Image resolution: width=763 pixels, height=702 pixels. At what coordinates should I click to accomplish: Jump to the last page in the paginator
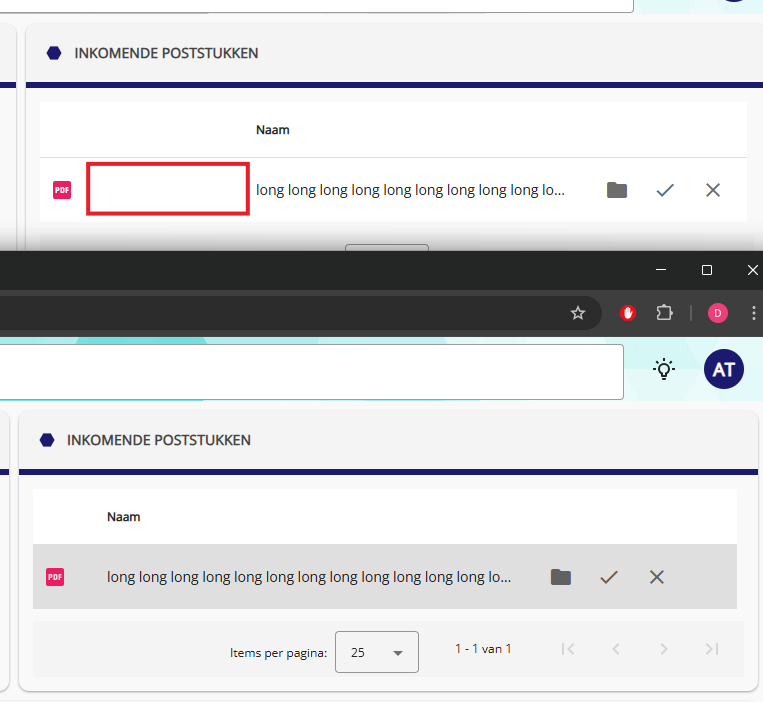point(712,649)
